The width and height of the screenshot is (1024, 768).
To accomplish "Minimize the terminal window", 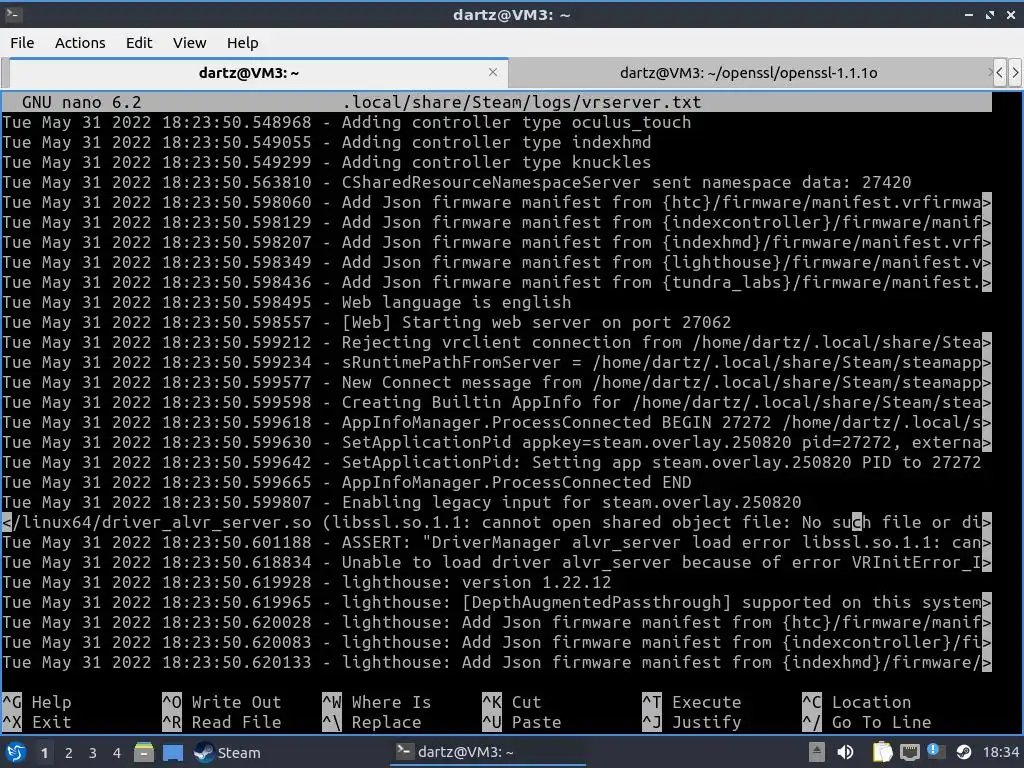I will [968, 14].
